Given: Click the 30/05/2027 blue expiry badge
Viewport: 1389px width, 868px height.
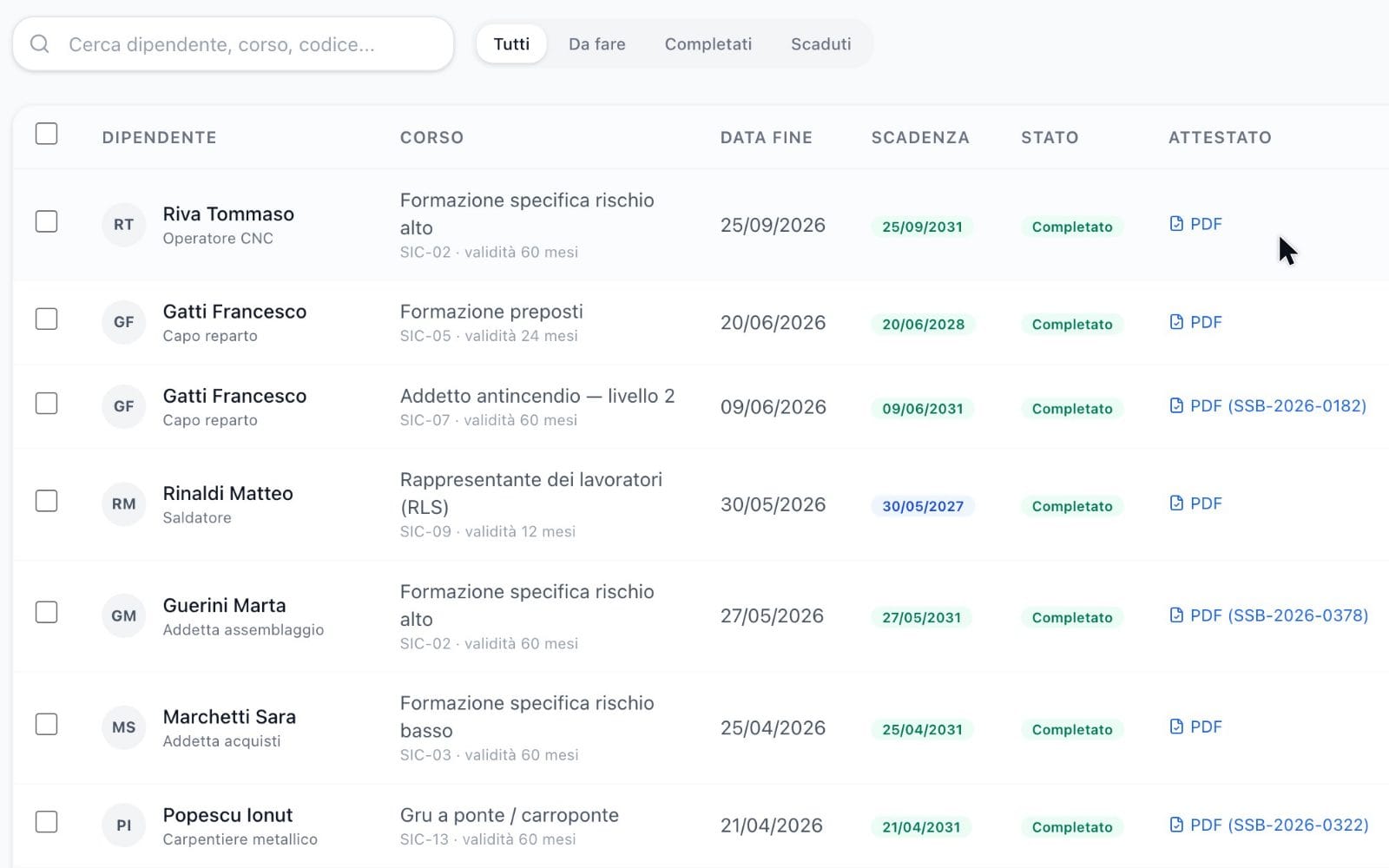Looking at the screenshot, I should tap(923, 506).
